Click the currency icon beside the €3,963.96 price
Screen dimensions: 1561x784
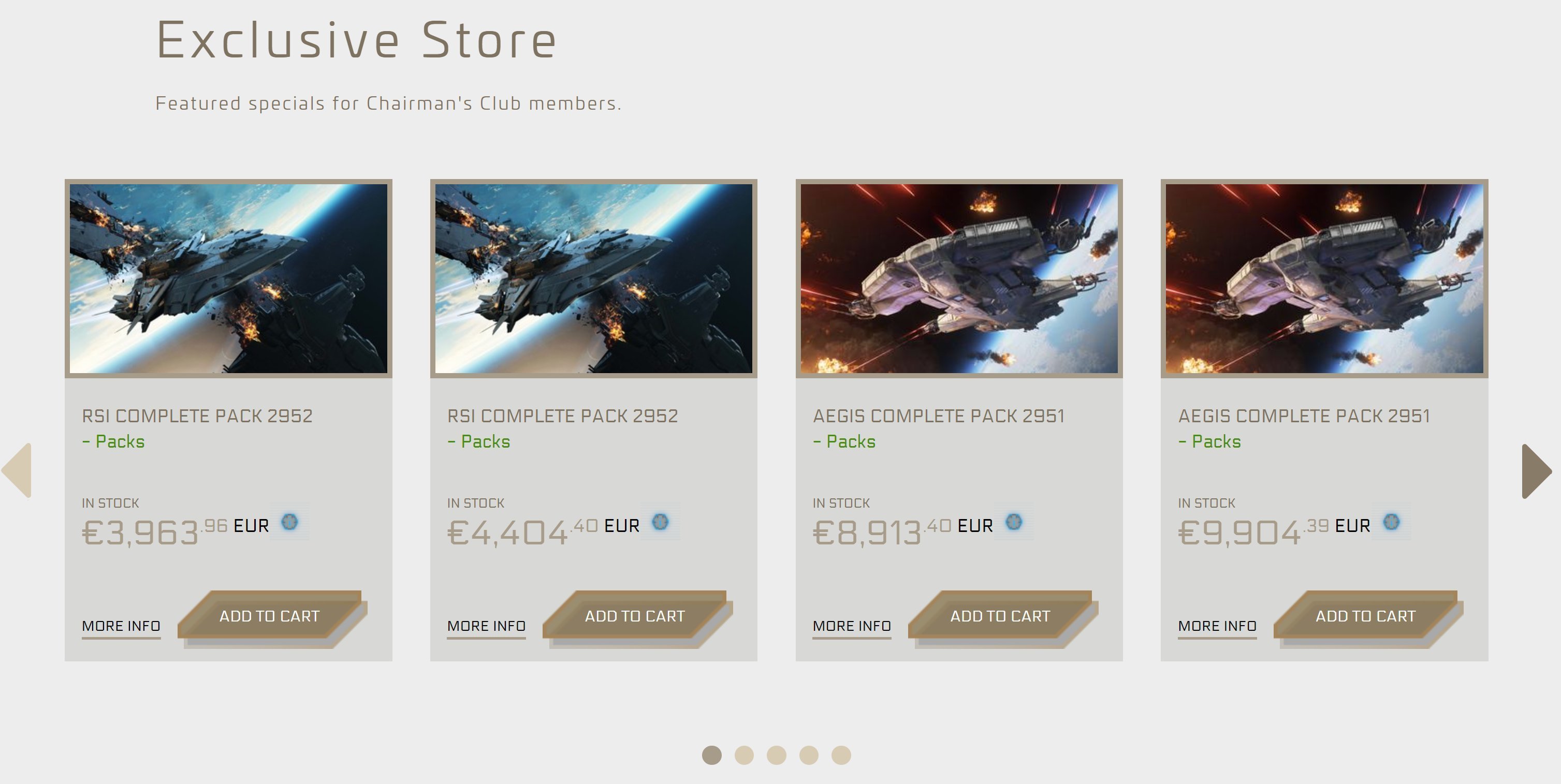[x=289, y=522]
